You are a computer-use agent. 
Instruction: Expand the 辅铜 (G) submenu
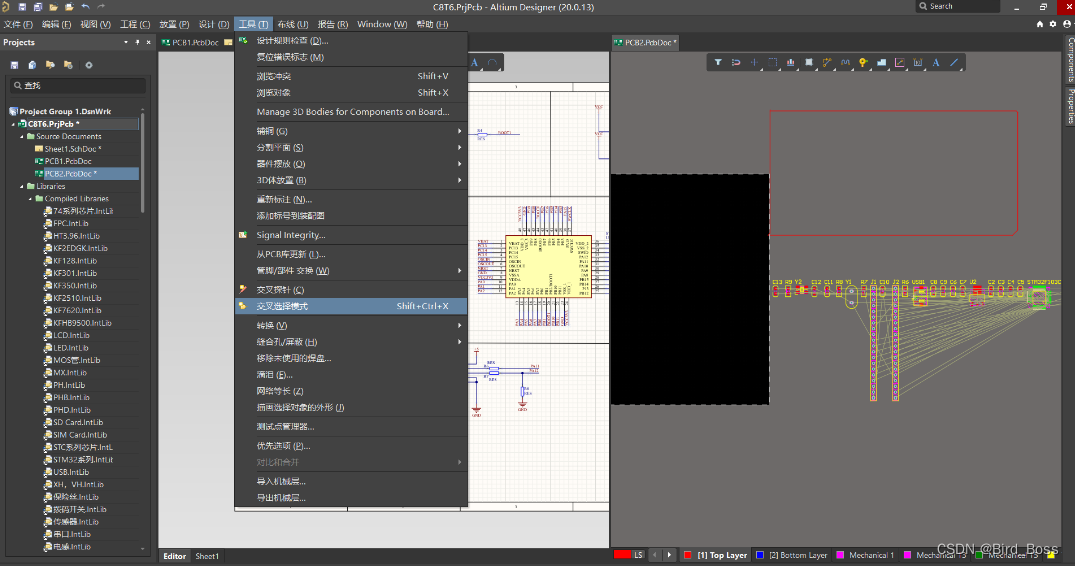coord(351,131)
